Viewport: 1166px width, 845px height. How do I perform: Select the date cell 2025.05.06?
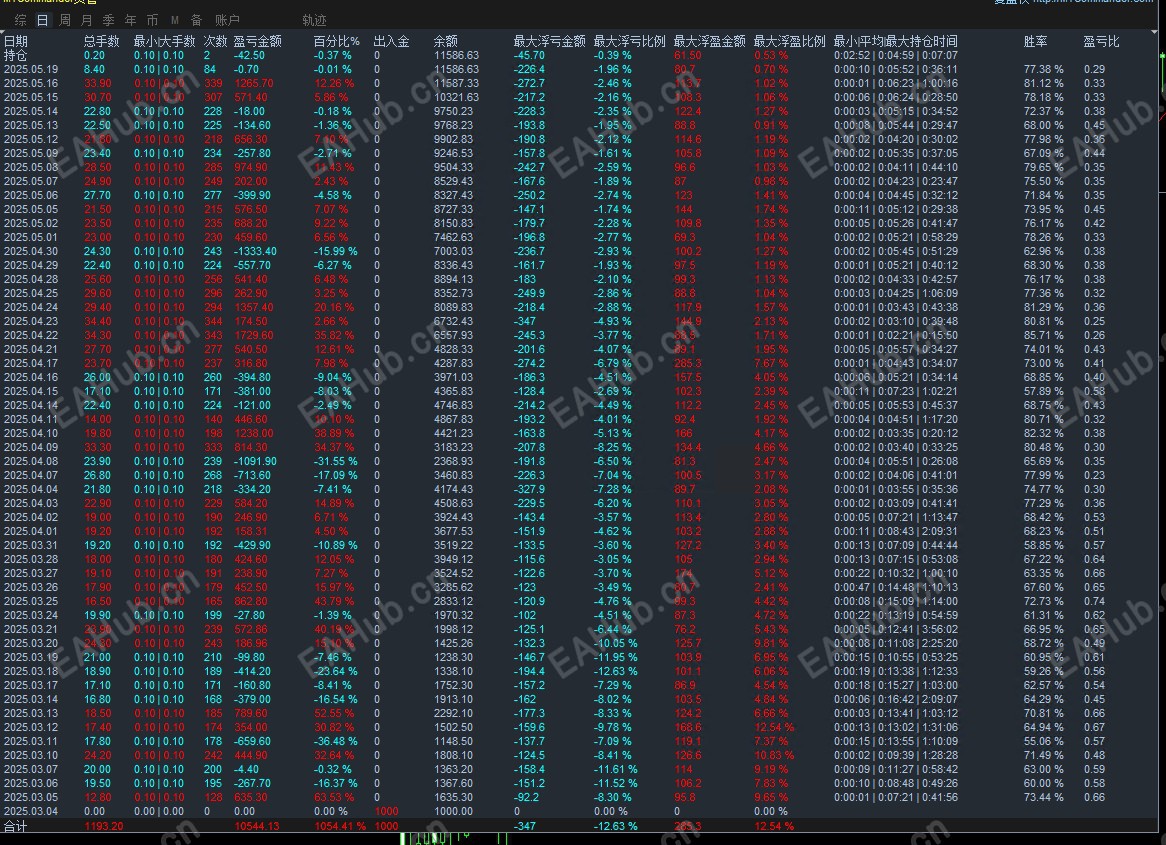tap(30, 195)
